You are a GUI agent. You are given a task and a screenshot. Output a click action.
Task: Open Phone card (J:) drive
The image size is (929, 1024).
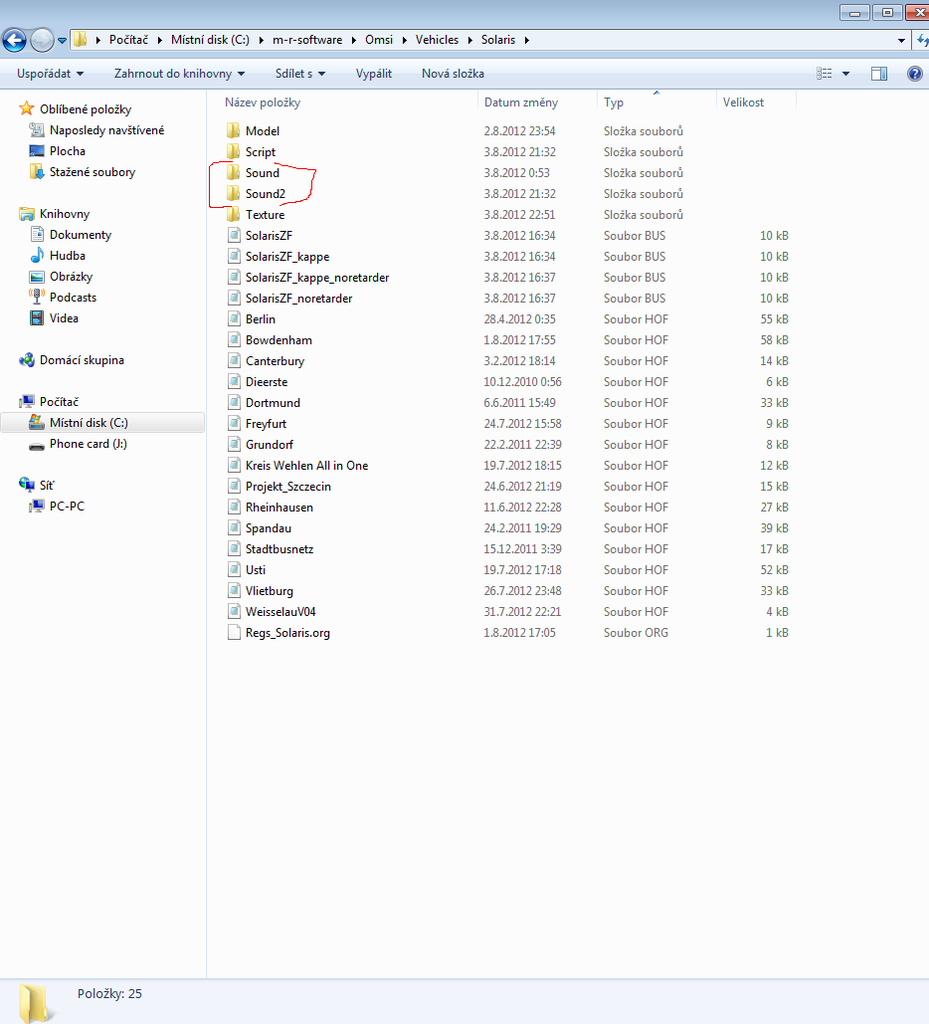click(x=88, y=444)
